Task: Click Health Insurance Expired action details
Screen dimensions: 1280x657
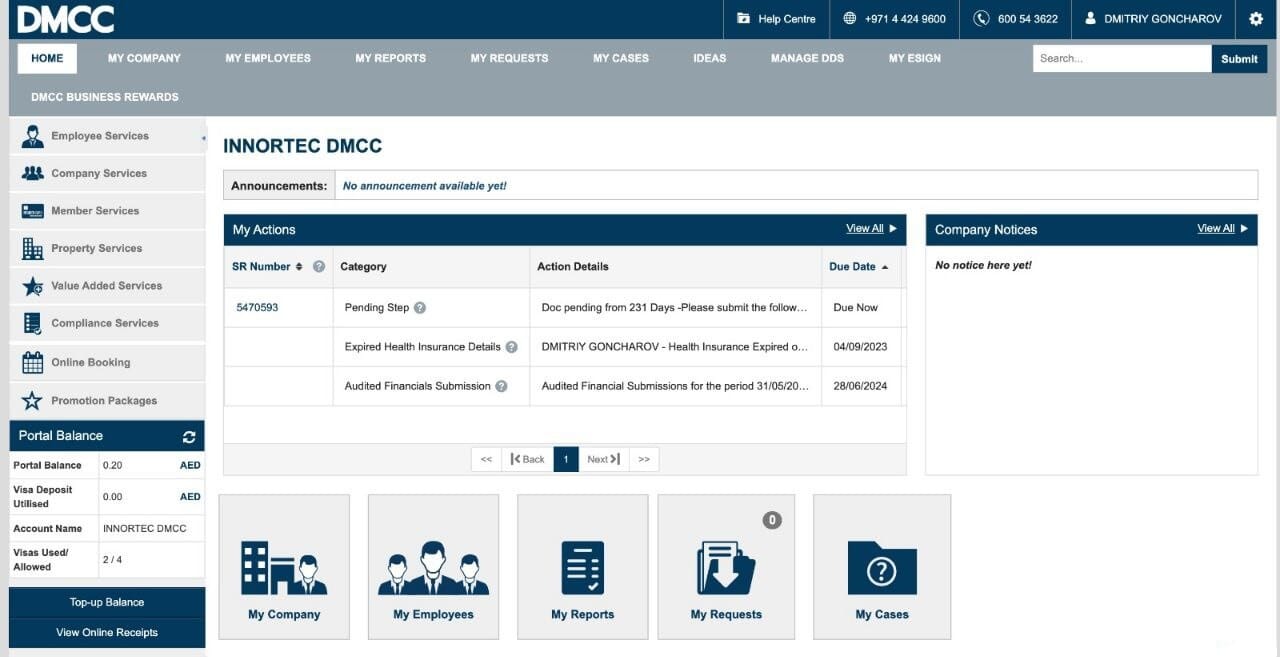Action: coord(674,347)
